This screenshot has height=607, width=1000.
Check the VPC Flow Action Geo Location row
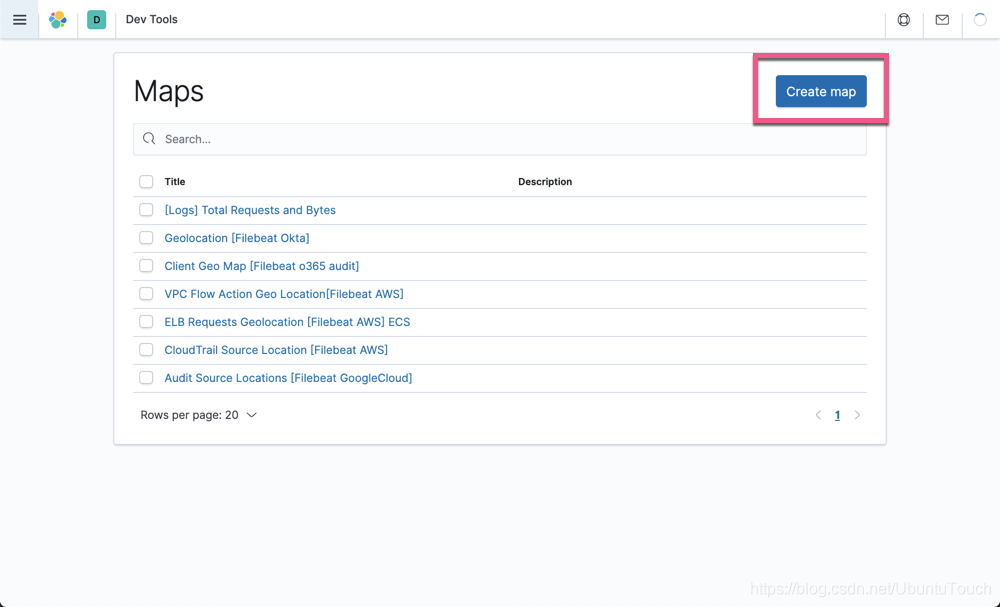(146, 294)
